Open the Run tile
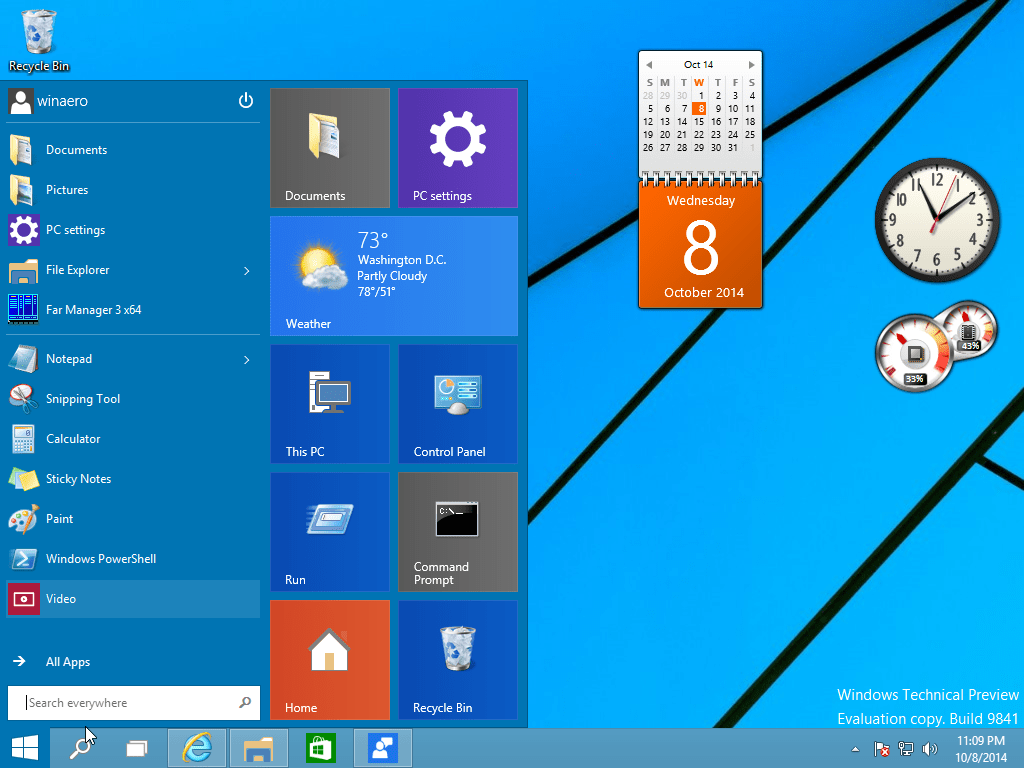Screen dimensions: 1024x768 point(329,532)
